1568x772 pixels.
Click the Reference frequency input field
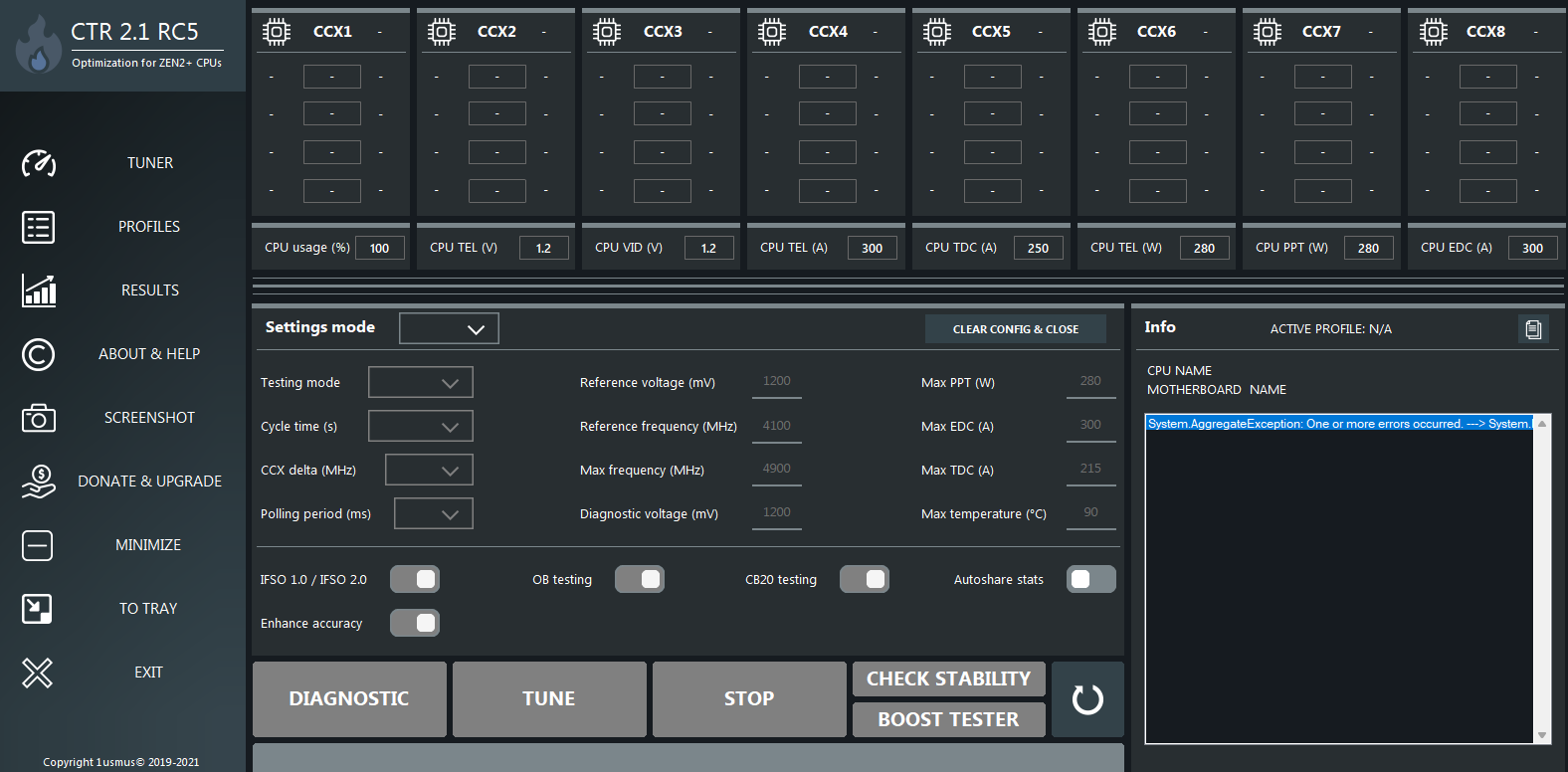(x=777, y=426)
